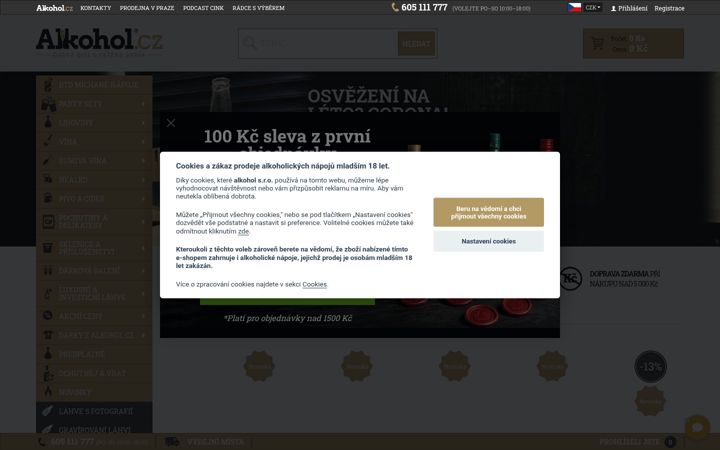Image resolution: width=720 pixels, height=450 pixels.
Task: Open the Podcast Cink link
Action: [203, 8]
